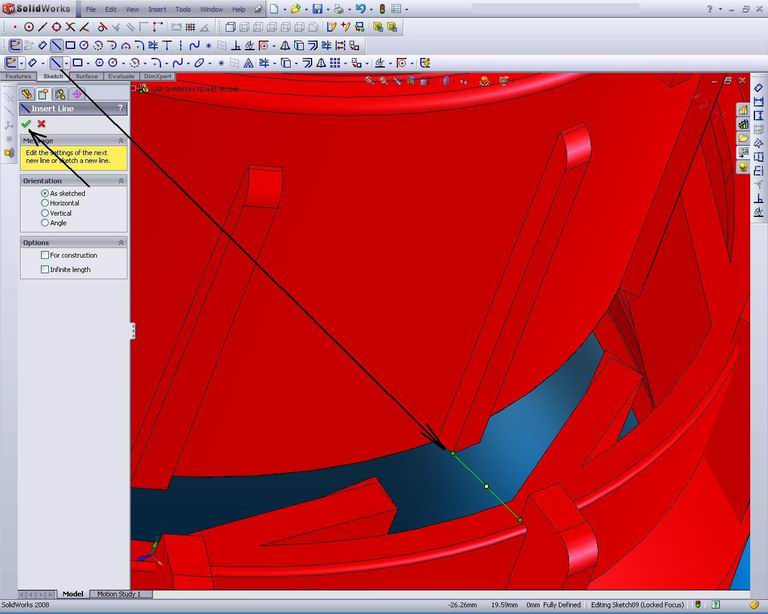
Task: Switch to the Surface tab
Action: point(87,76)
